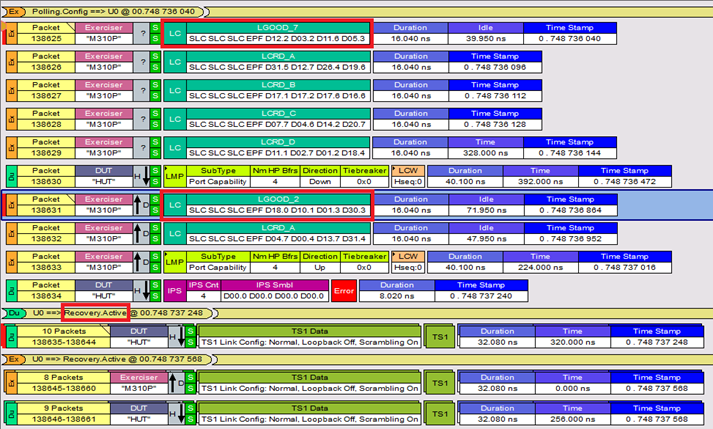Expand the Packet 138631 cell
The height and width of the screenshot is (429, 713).
coord(46,205)
